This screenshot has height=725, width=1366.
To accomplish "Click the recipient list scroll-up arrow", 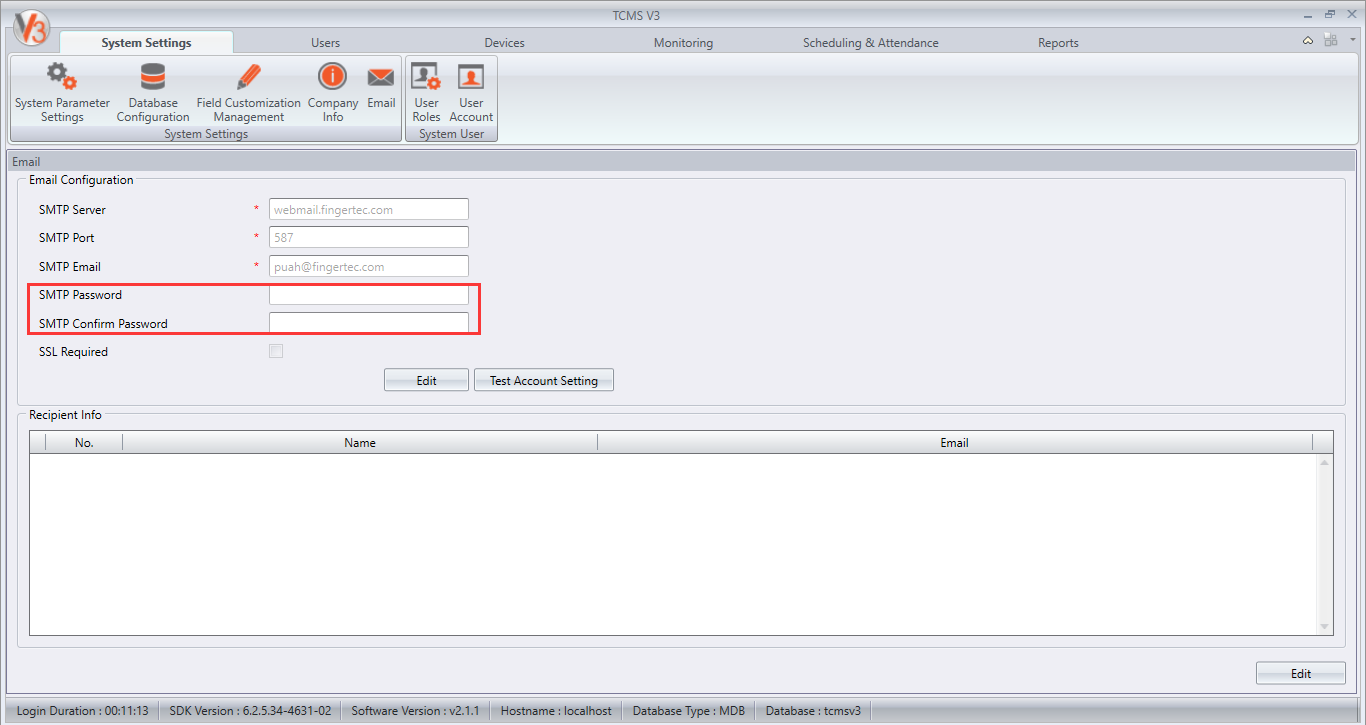I will pos(1325,462).
